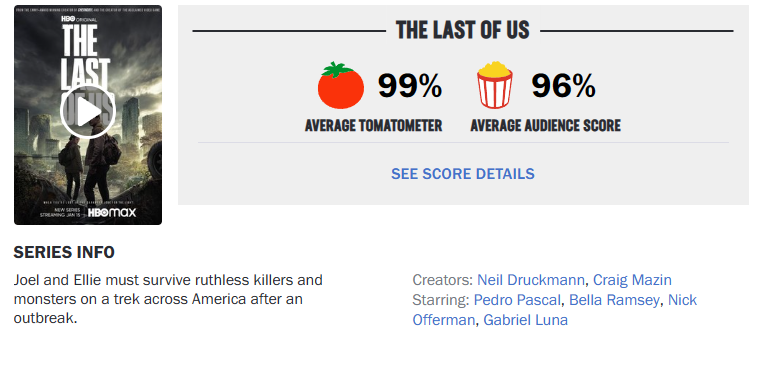Click the series synopsis paragraph
The image size is (757, 390).
168,299
